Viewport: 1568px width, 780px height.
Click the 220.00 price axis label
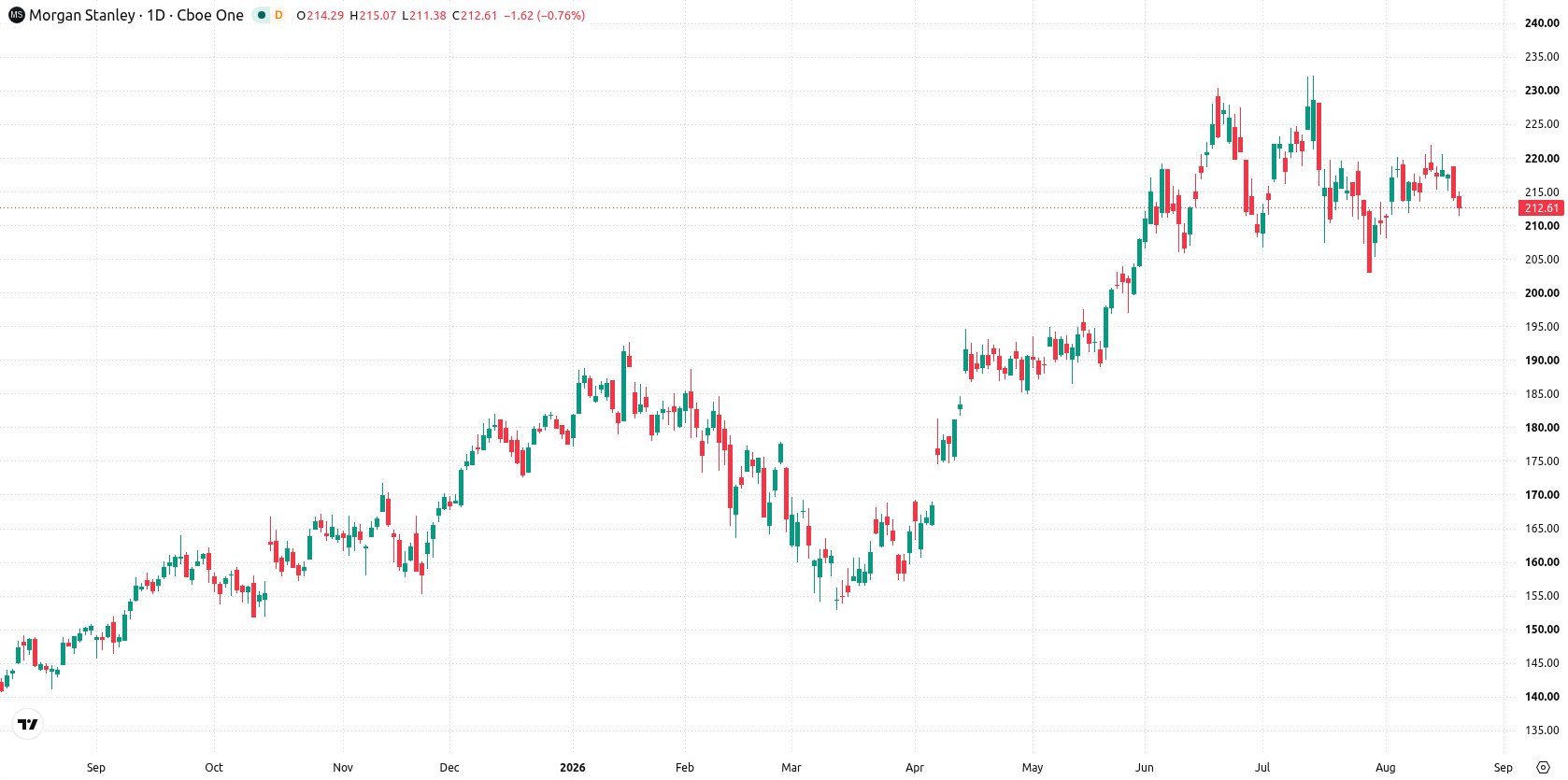(x=1542, y=159)
